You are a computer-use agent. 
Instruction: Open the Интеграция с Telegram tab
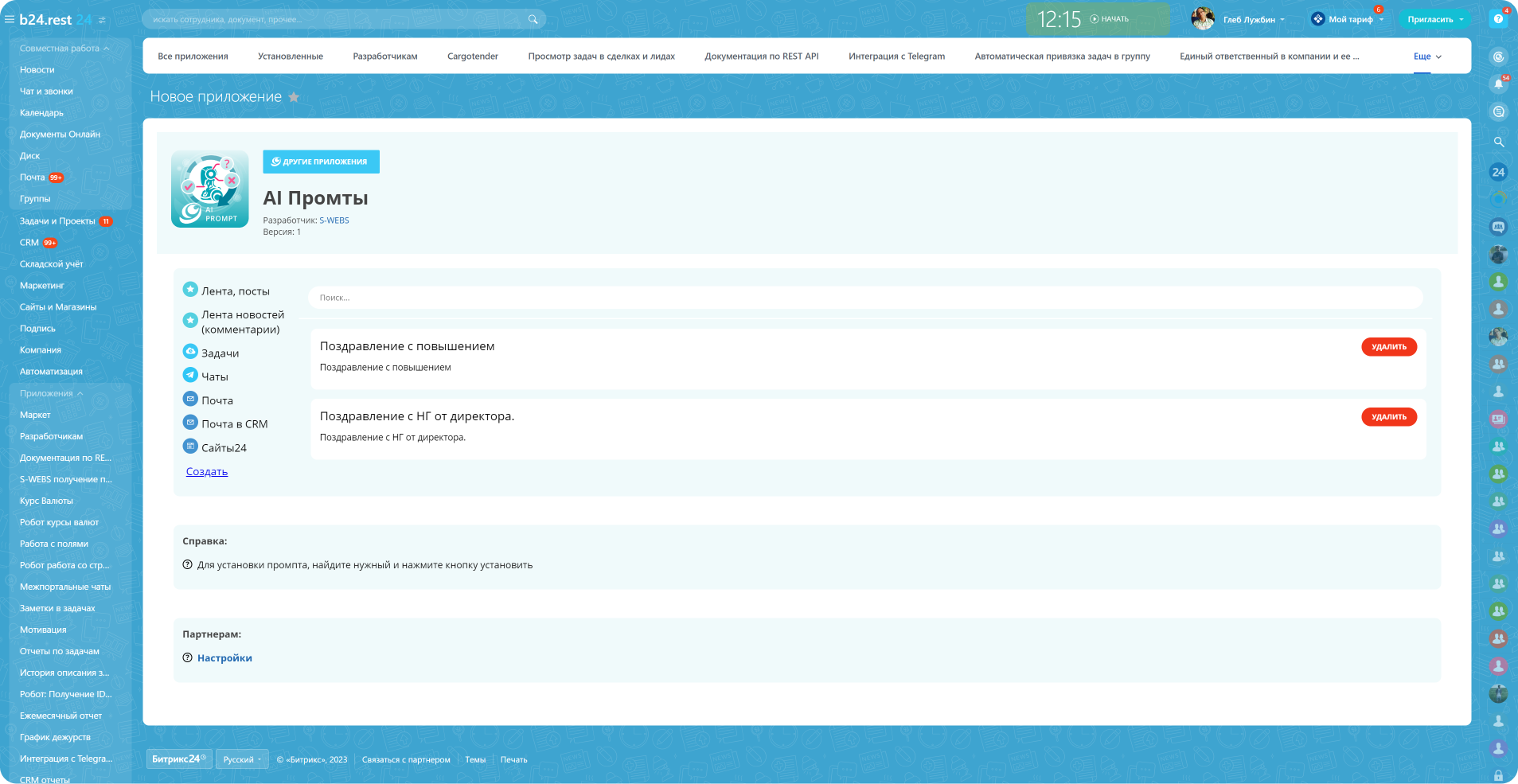pyautogui.click(x=897, y=57)
